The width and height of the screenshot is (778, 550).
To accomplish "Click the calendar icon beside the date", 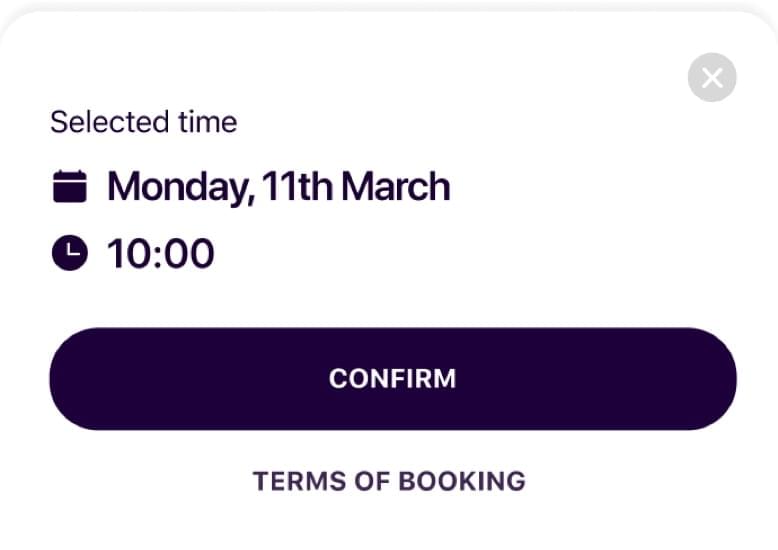I will pyautogui.click(x=69, y=187).
